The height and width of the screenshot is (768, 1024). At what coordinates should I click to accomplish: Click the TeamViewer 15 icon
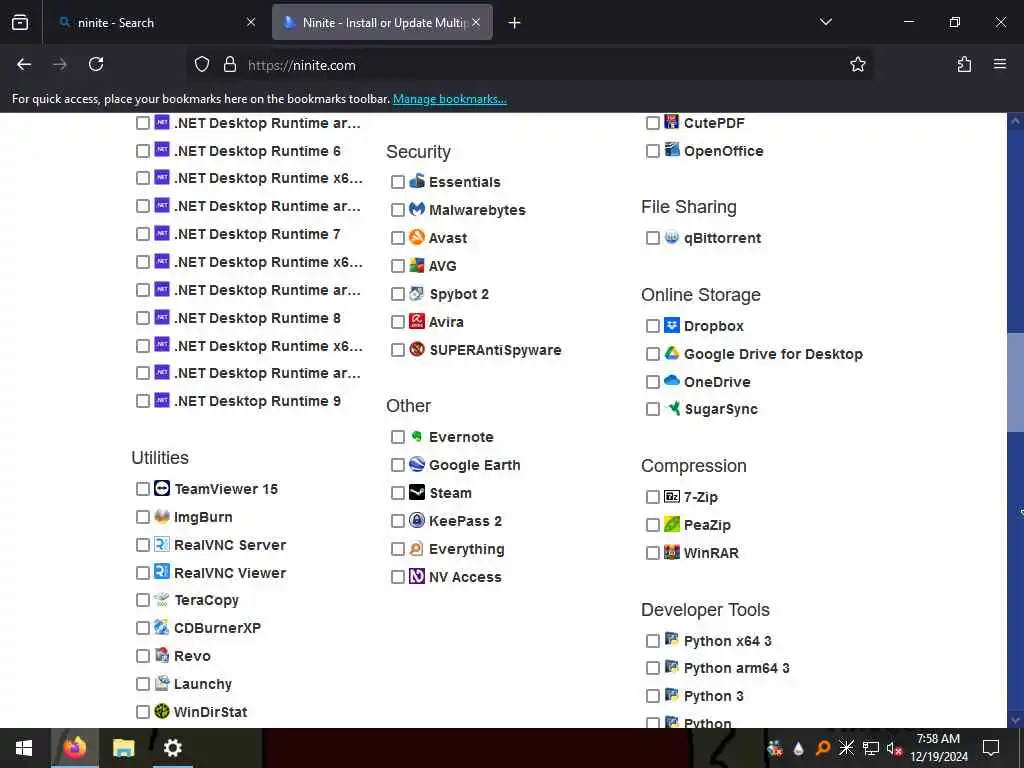pos(162,488)
